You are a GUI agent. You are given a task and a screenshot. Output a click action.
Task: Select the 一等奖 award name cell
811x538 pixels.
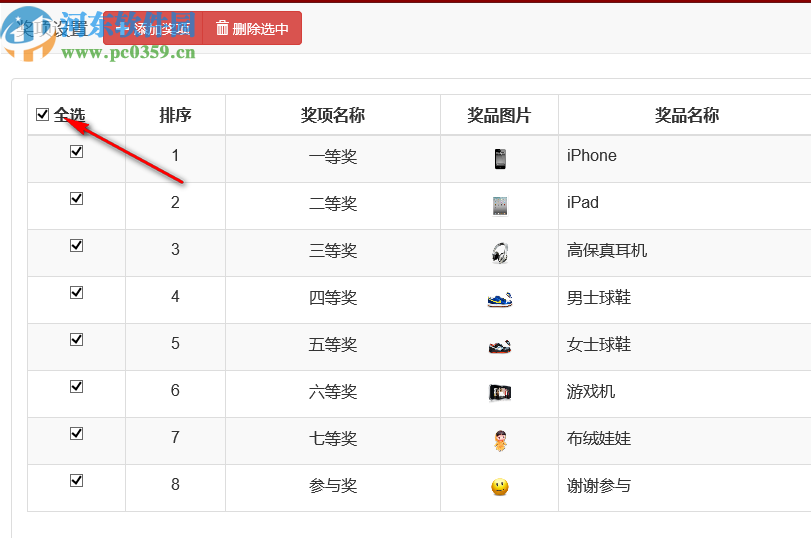pos(333,159)
